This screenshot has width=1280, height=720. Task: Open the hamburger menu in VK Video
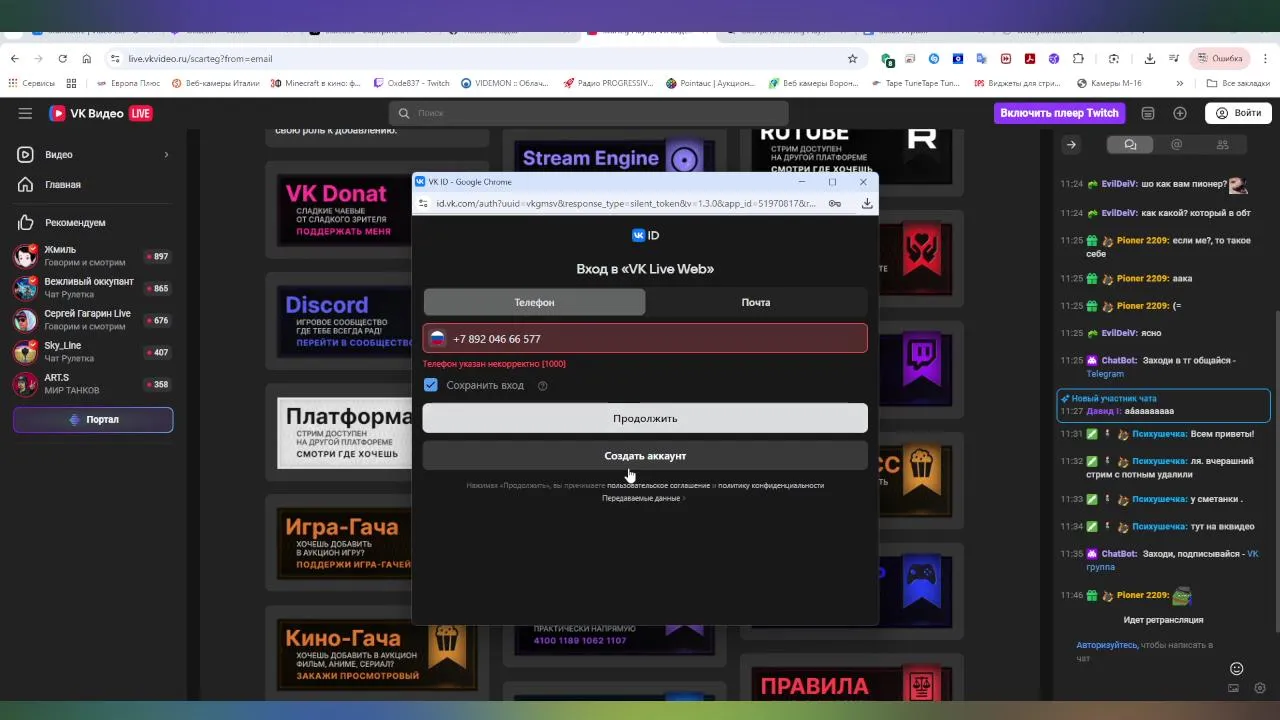[25, 113]
